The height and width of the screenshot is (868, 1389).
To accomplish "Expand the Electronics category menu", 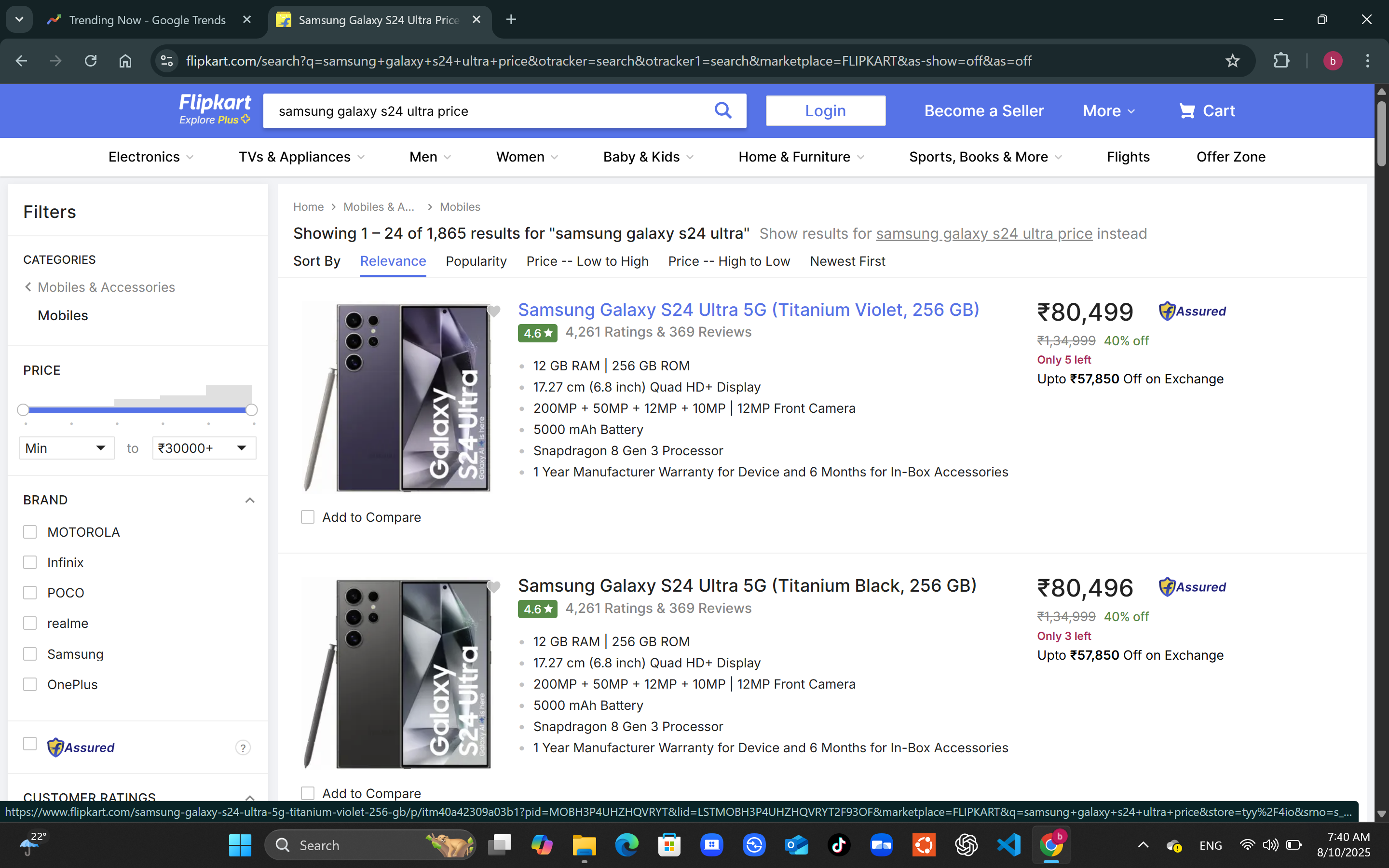I will (151, 157).
